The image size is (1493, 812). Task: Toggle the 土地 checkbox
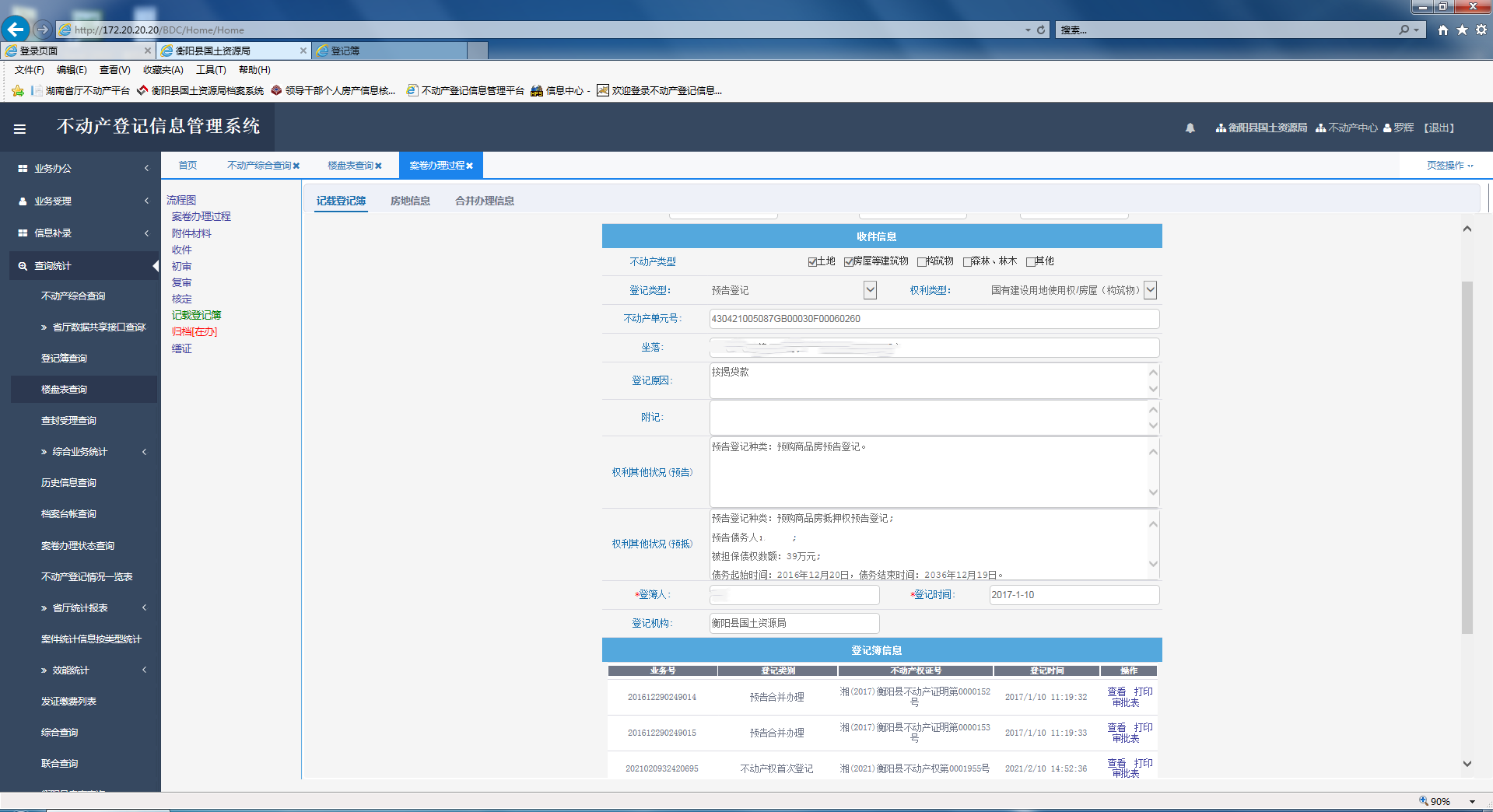tap(811, 262)
